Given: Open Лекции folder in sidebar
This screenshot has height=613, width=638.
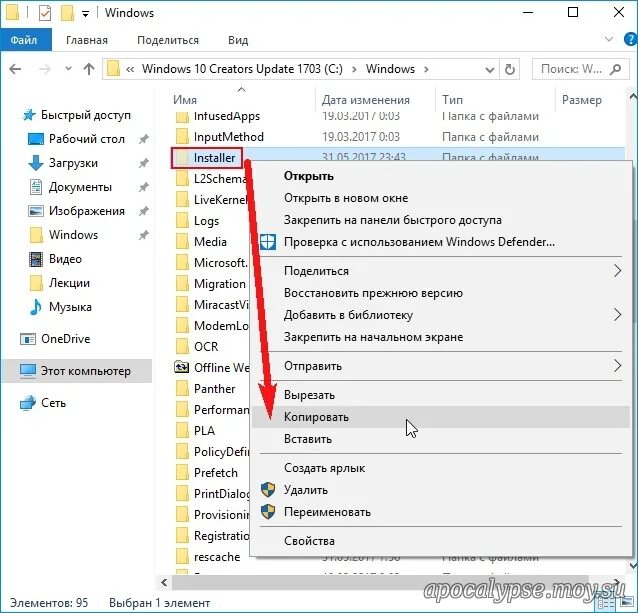Looking at the screenshot, I should (x=69, y=283).
